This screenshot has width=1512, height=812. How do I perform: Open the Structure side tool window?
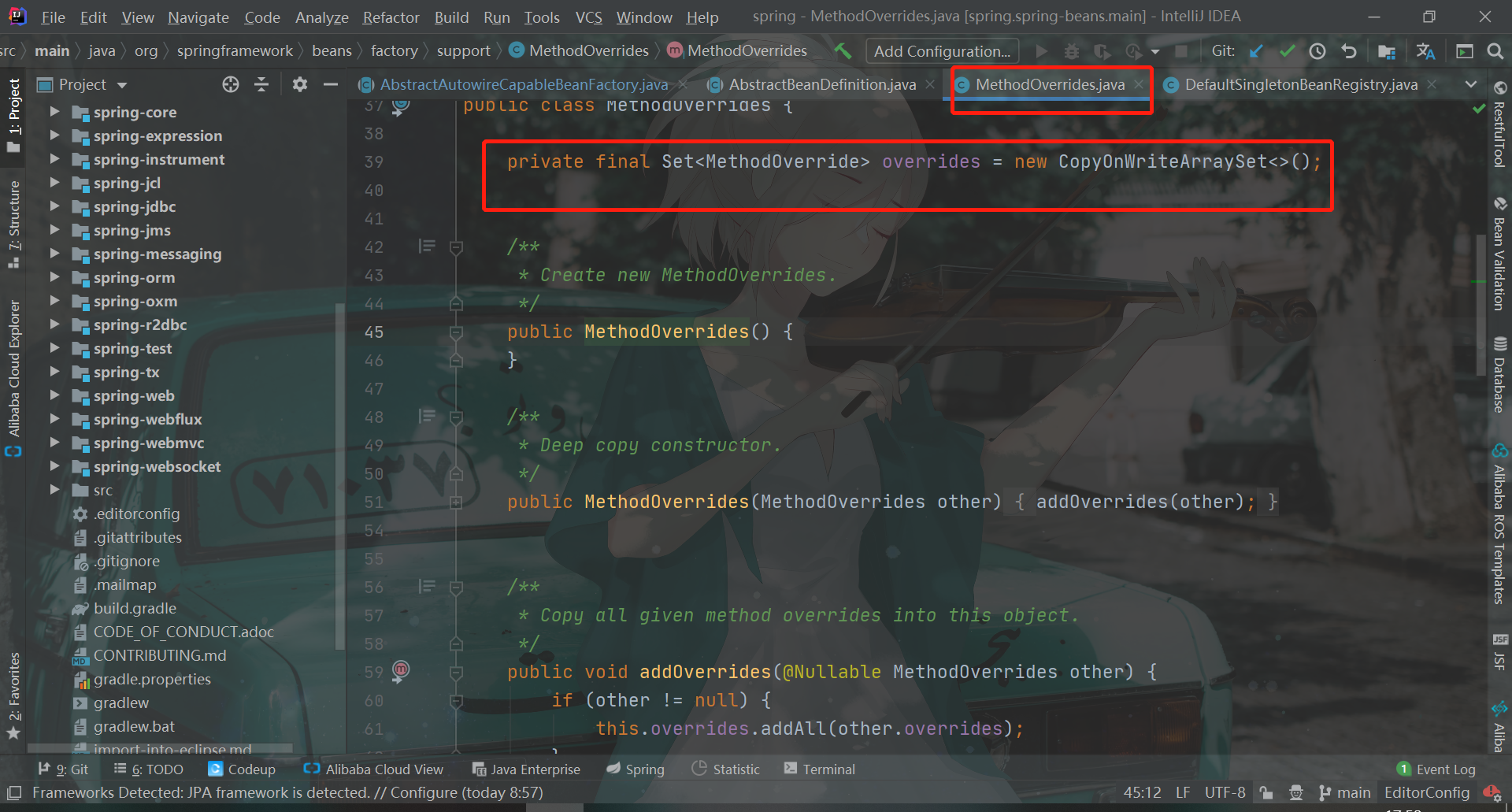13,224
